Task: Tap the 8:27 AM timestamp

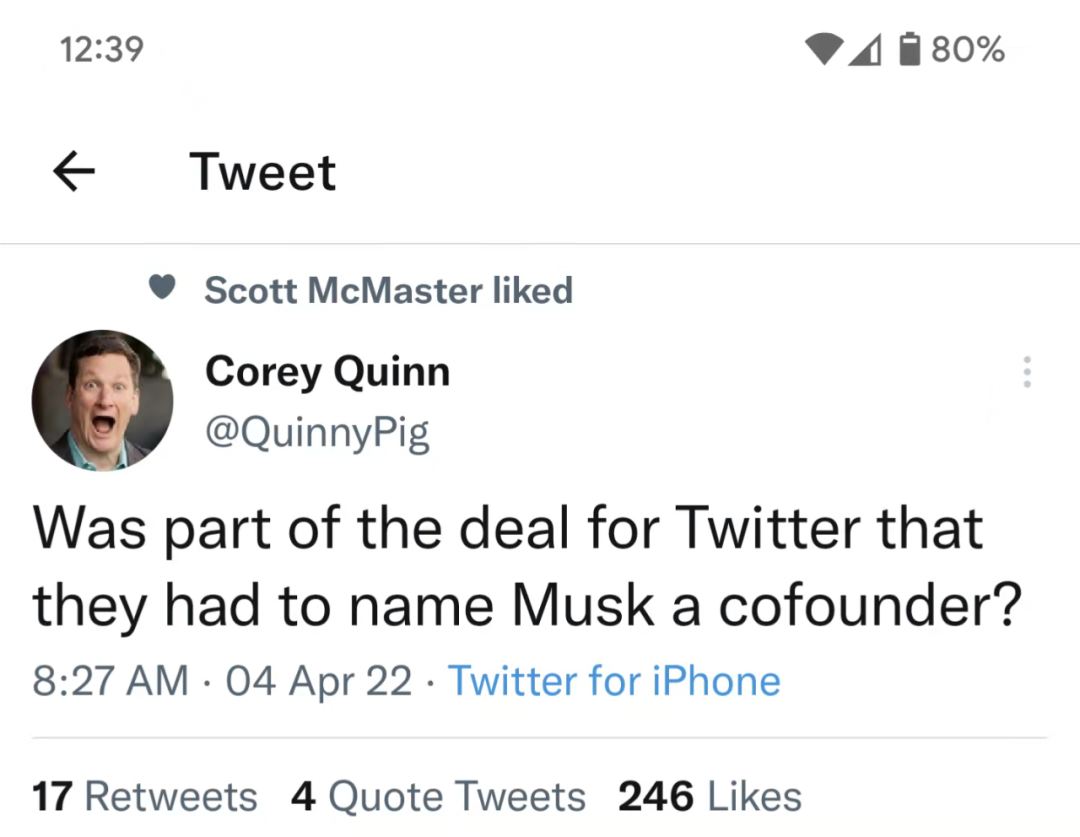Action: 110,681
